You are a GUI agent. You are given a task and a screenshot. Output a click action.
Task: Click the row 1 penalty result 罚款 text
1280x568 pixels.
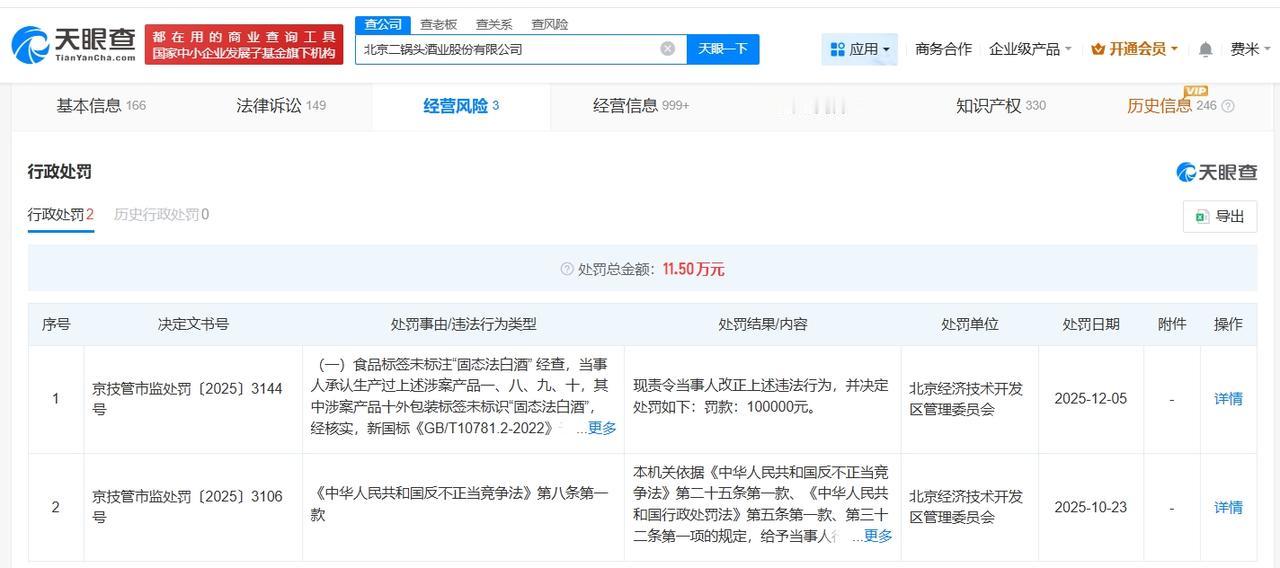761,397
